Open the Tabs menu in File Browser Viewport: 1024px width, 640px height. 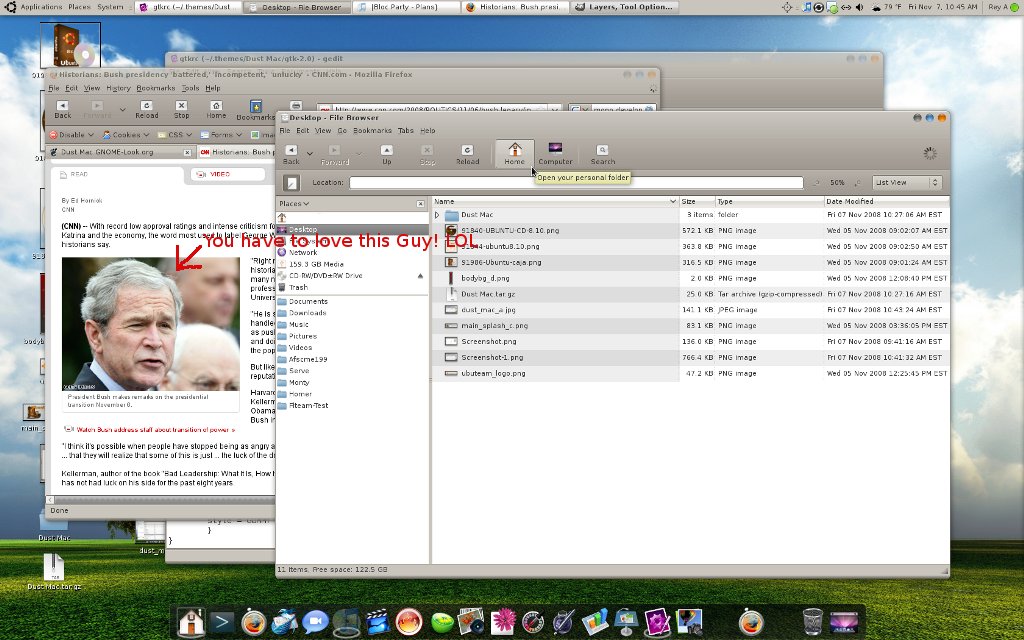click(406, 131)
